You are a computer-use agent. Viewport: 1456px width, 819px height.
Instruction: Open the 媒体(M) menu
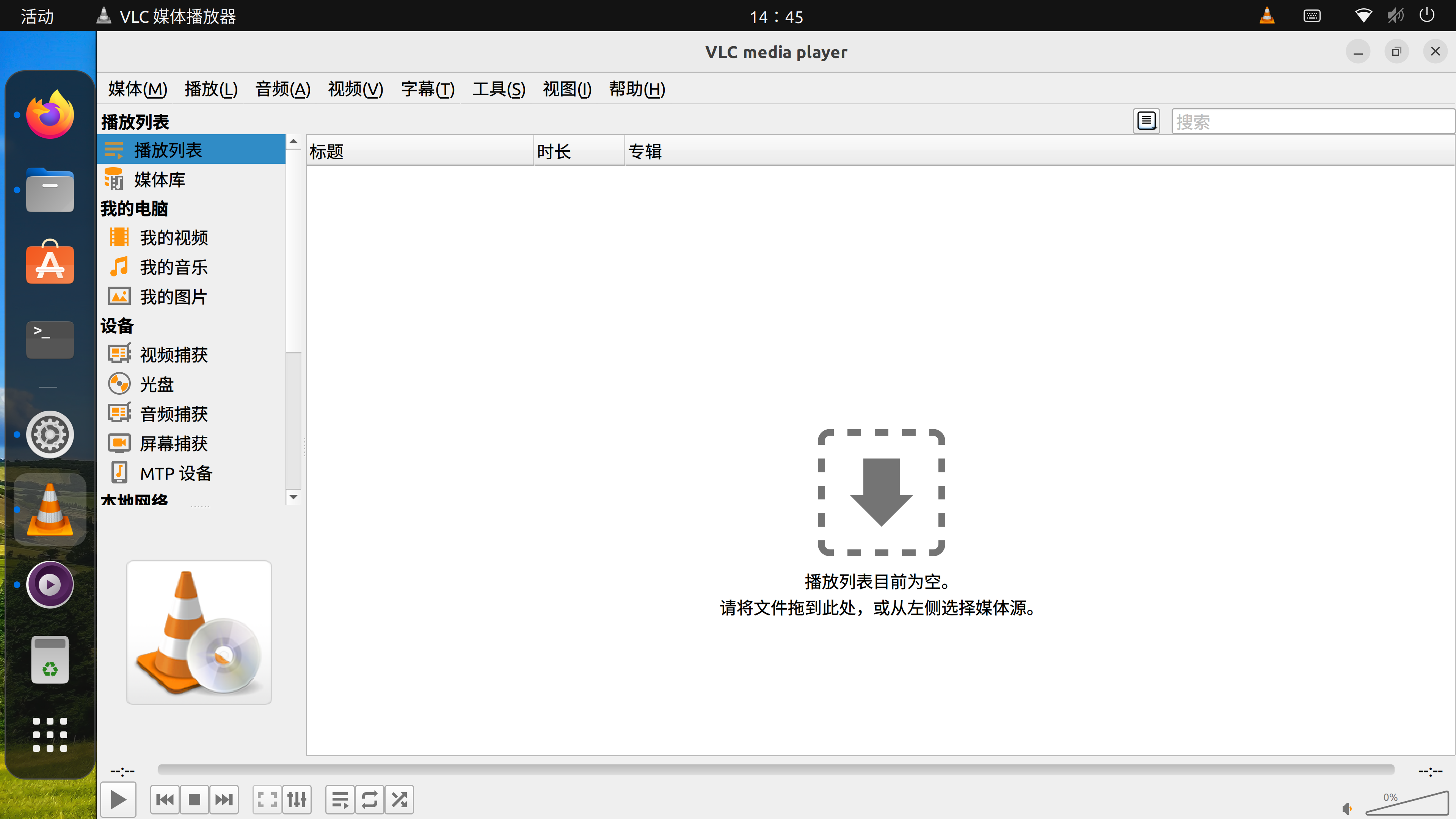(137, 89)
